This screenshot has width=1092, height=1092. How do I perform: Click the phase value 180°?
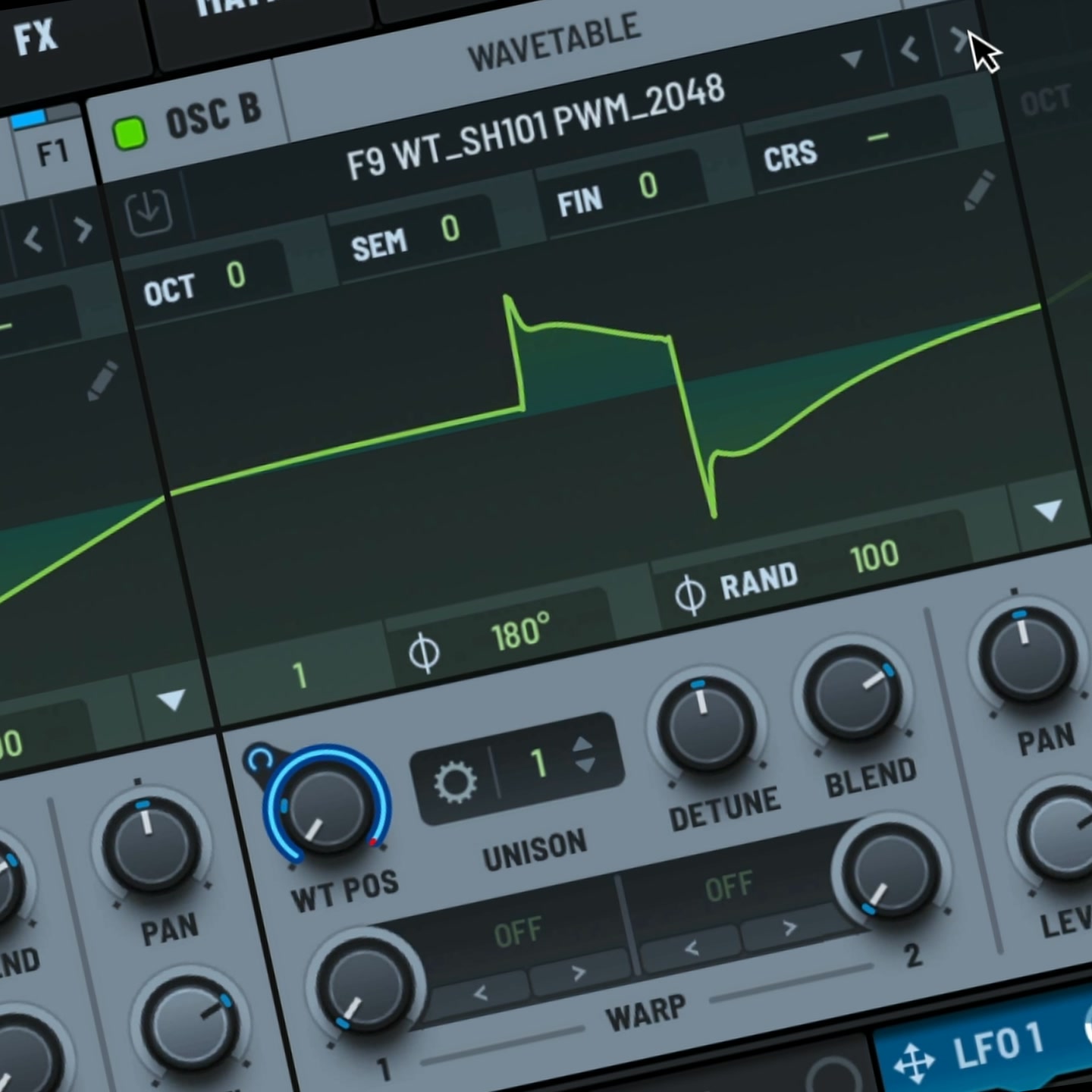click(520, 632)
